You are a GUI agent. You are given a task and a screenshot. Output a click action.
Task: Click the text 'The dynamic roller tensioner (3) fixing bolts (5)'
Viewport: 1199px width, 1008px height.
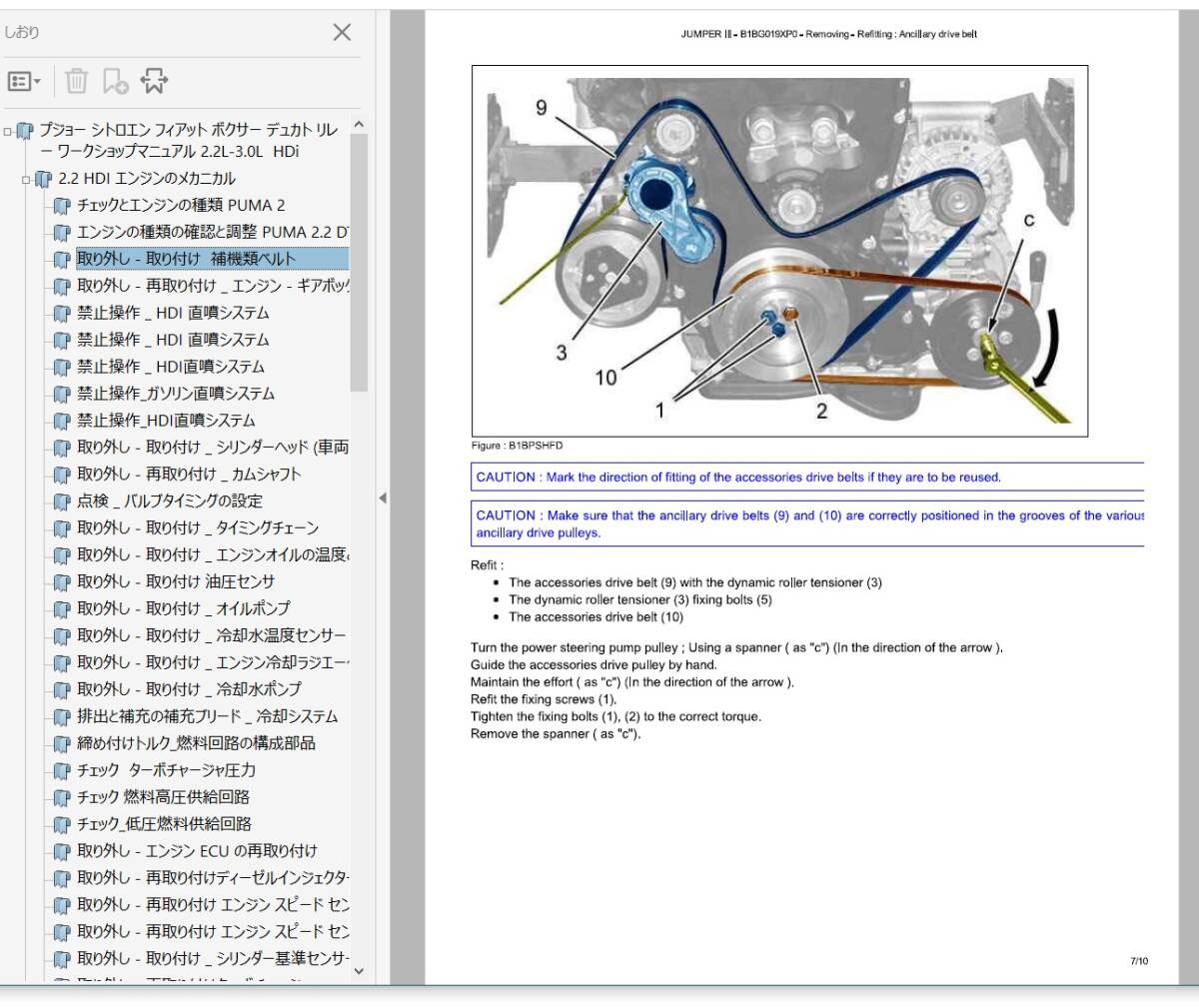(x=640, y=600)
